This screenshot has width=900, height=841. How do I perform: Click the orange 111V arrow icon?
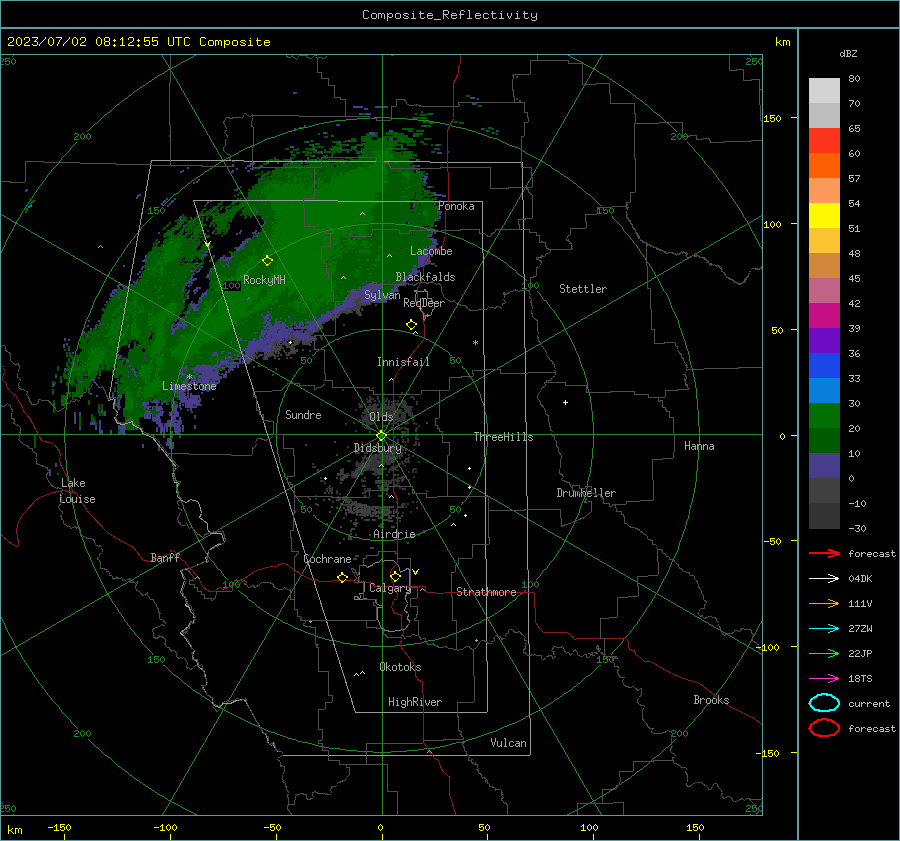(x=824, y=603)
